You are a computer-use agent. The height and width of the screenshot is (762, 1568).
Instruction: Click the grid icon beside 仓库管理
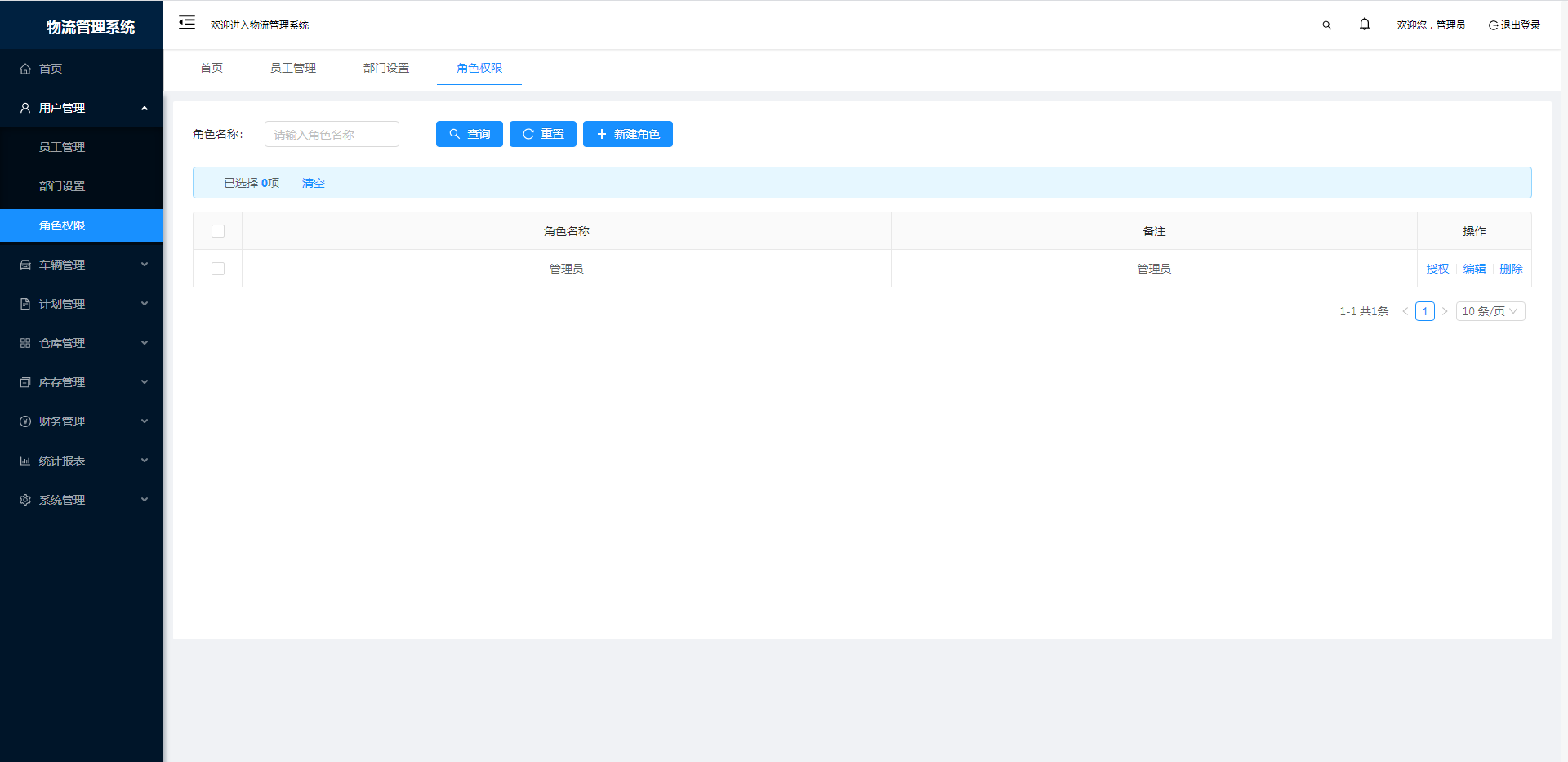25,343
